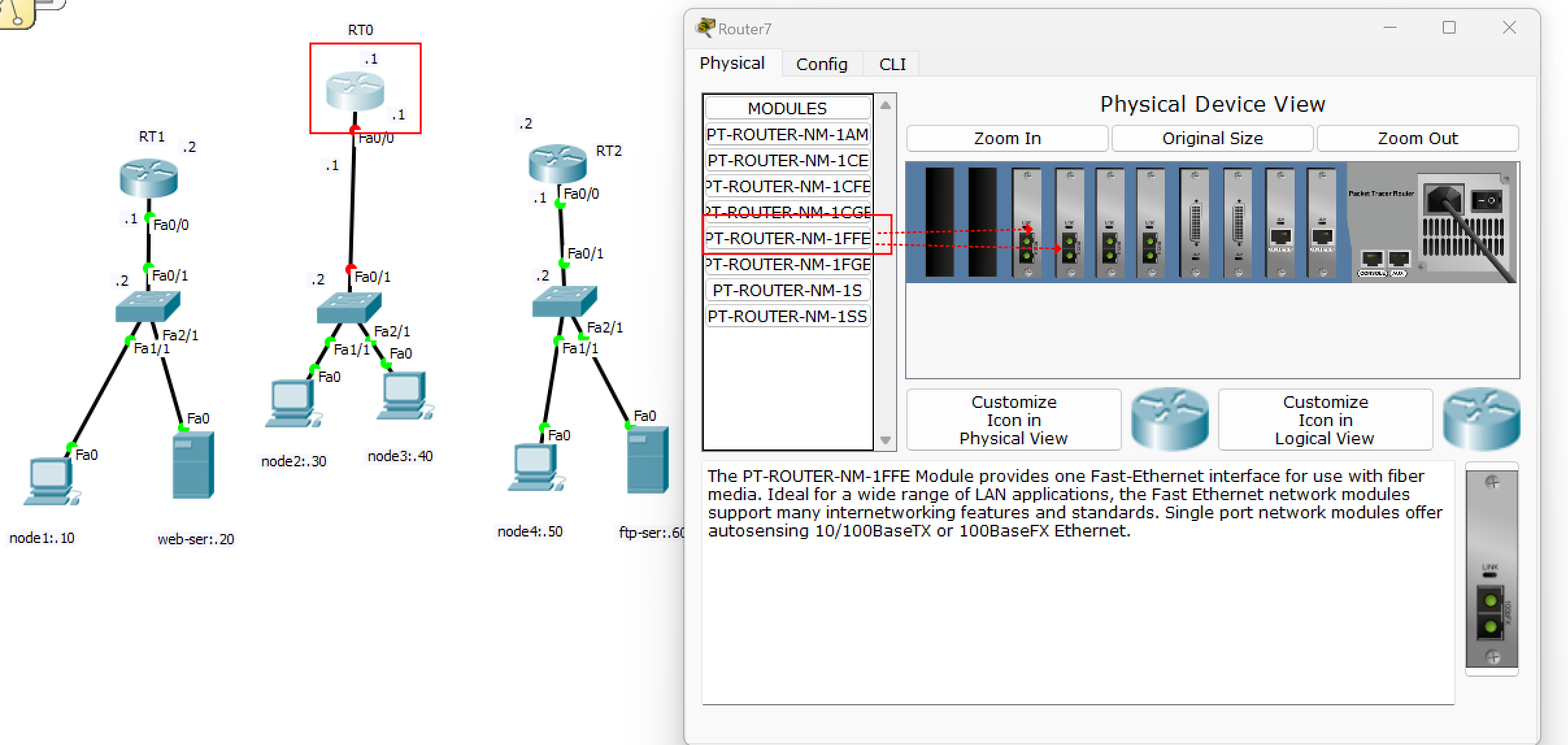This screenshot has height=745, width=1568.
Task: Click the physical view router icon preview
Action: (1170, 419)
